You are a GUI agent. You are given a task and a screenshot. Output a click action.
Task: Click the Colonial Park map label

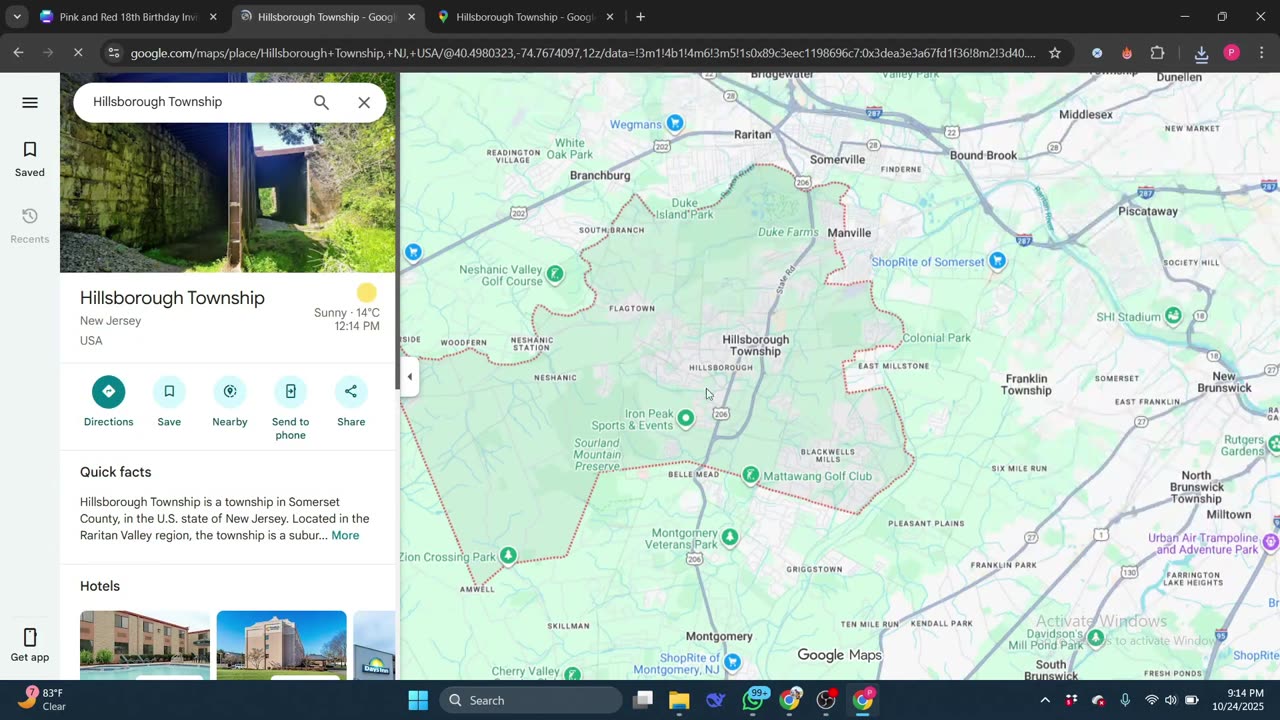click(x=936, y=338)
